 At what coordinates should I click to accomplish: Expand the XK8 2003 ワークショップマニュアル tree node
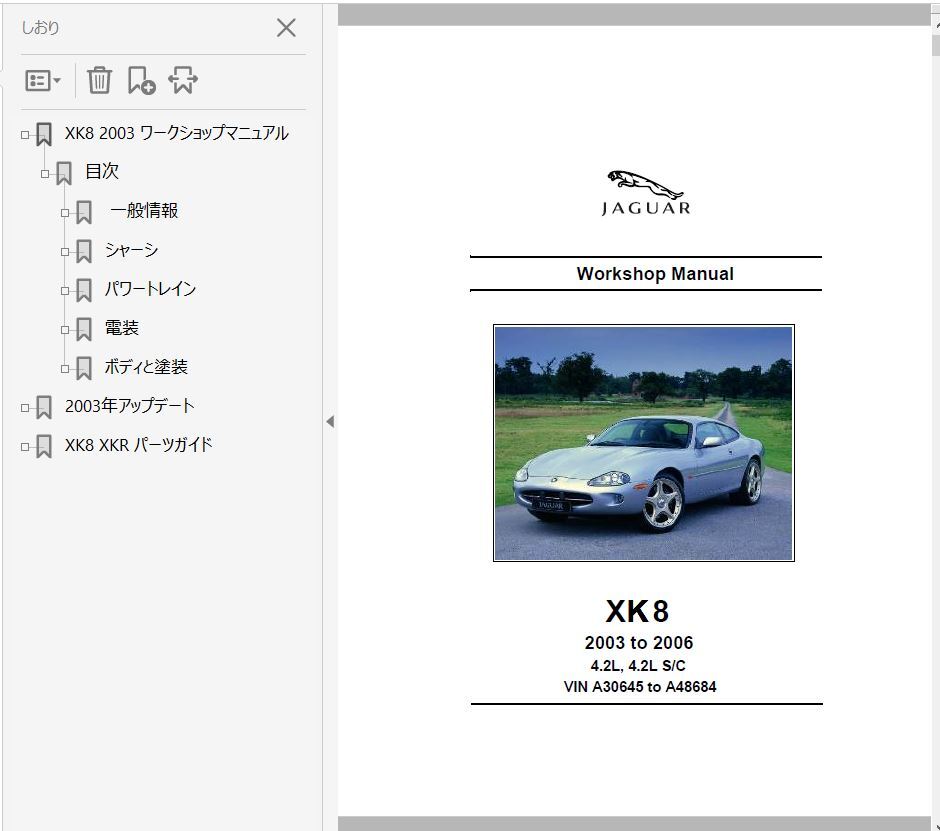tap(25, 135)
